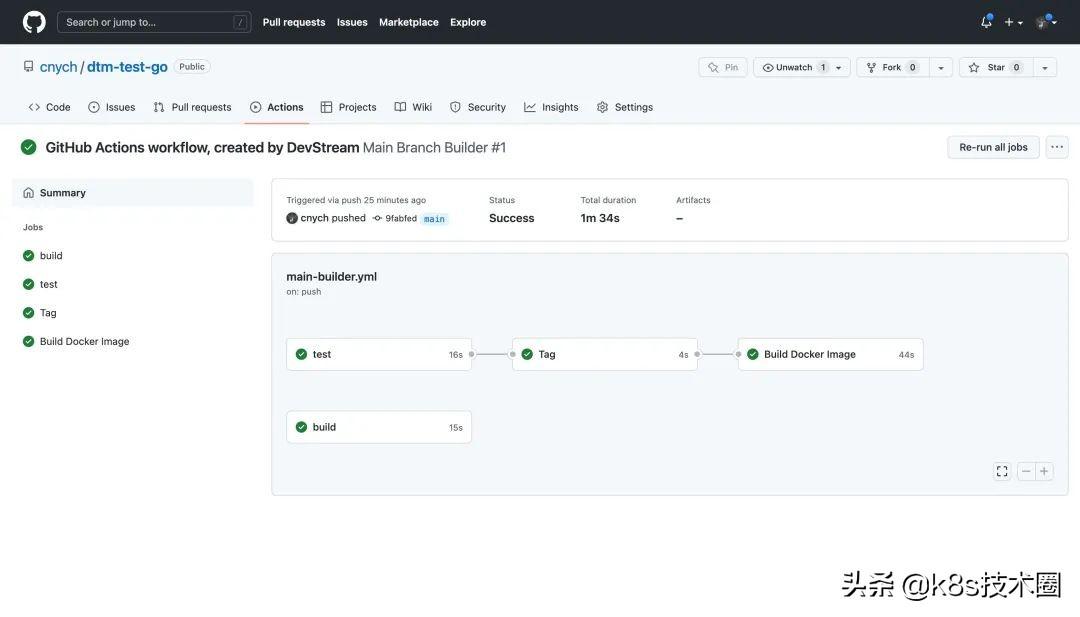Click Re-run all jobs
Image resolution: width=1080 pixels, height=617 pixels.
pyautogui.click(x=993, y=147)
